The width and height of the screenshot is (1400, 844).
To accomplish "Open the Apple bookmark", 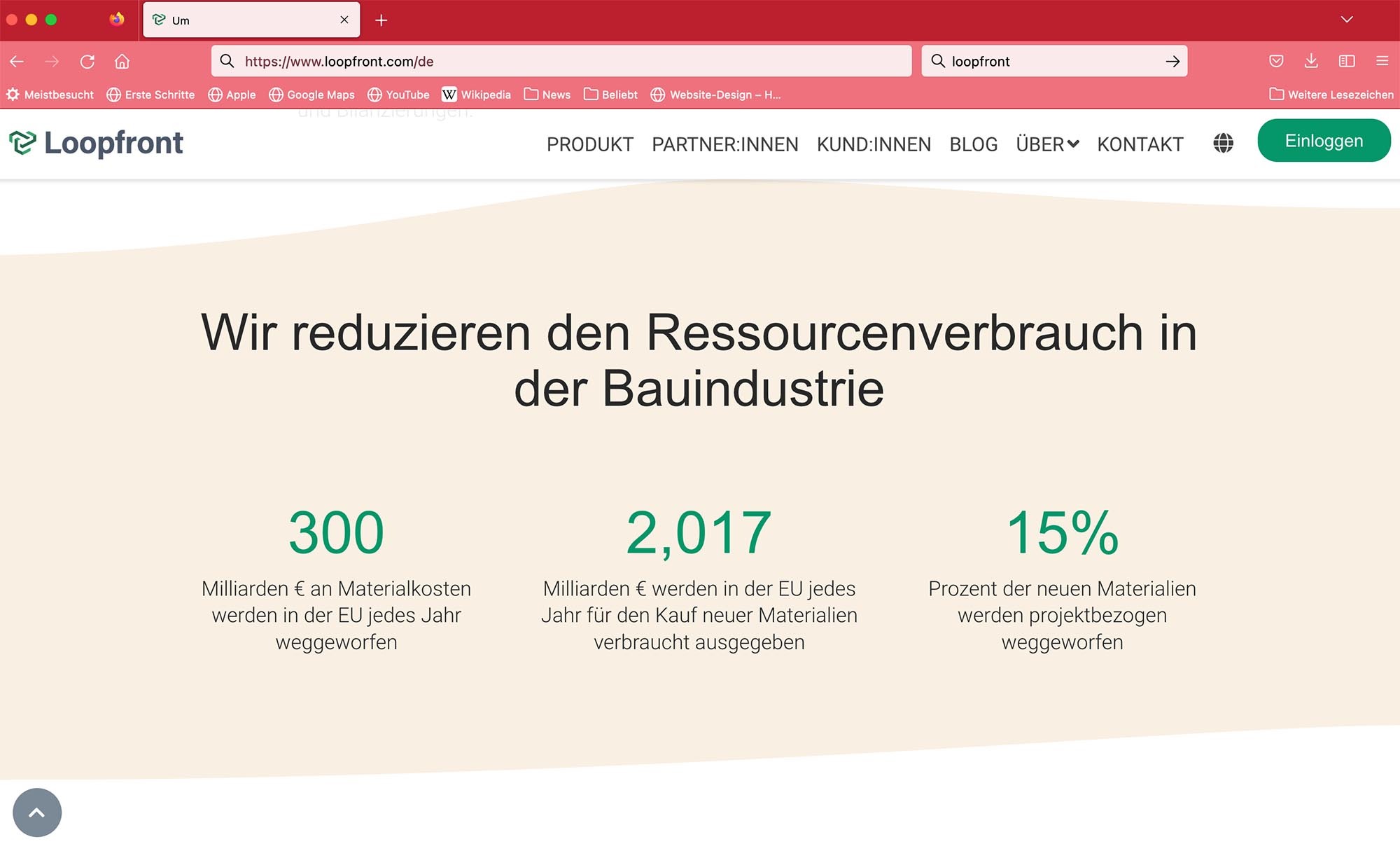I will click(232, 95).
